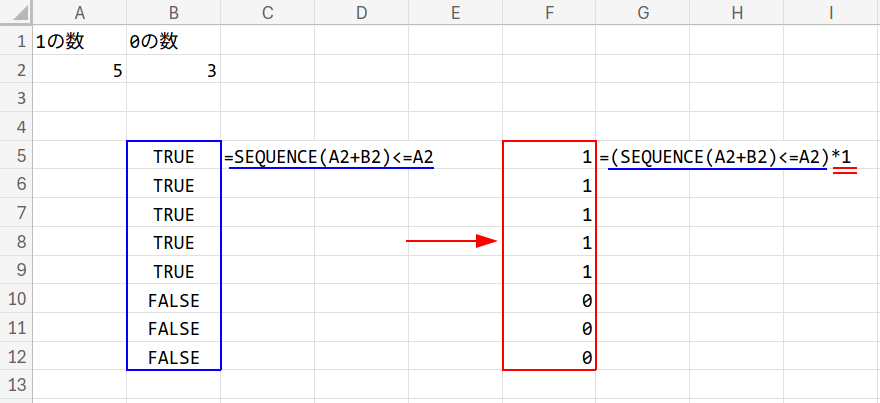Select column B header

pos(174,13)
